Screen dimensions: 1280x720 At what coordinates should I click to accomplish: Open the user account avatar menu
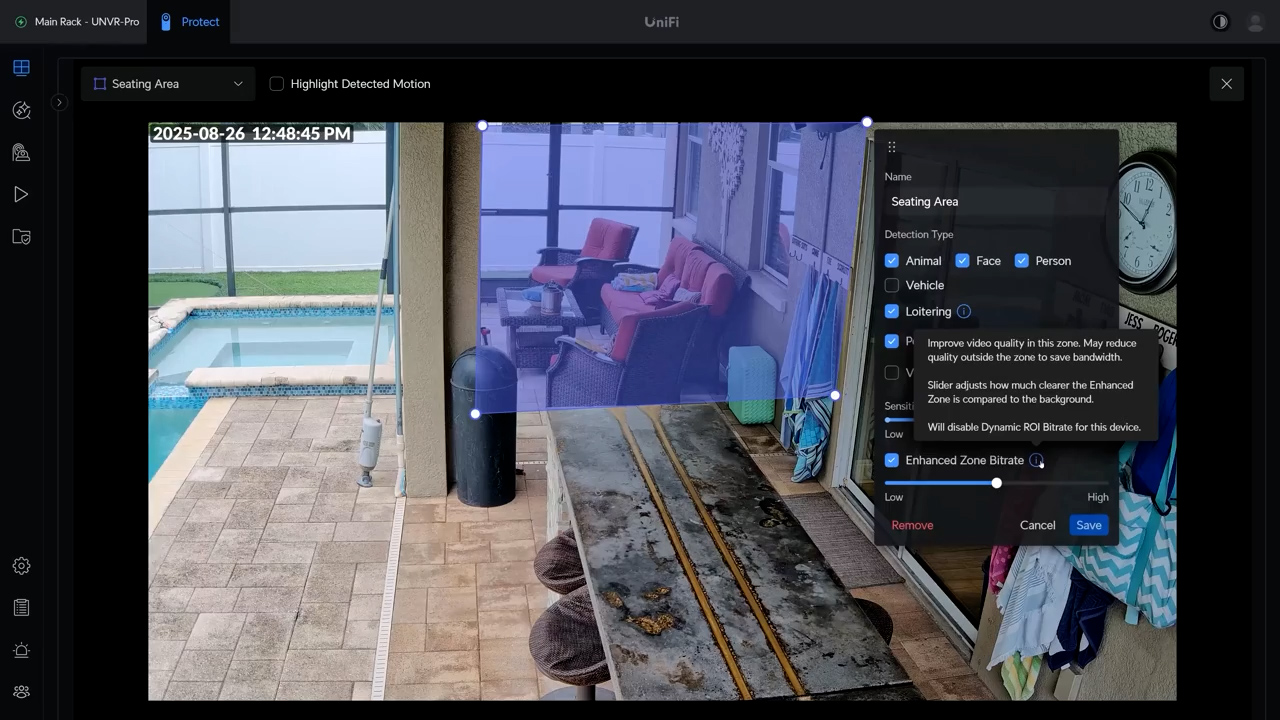[x=1255, y=22]
